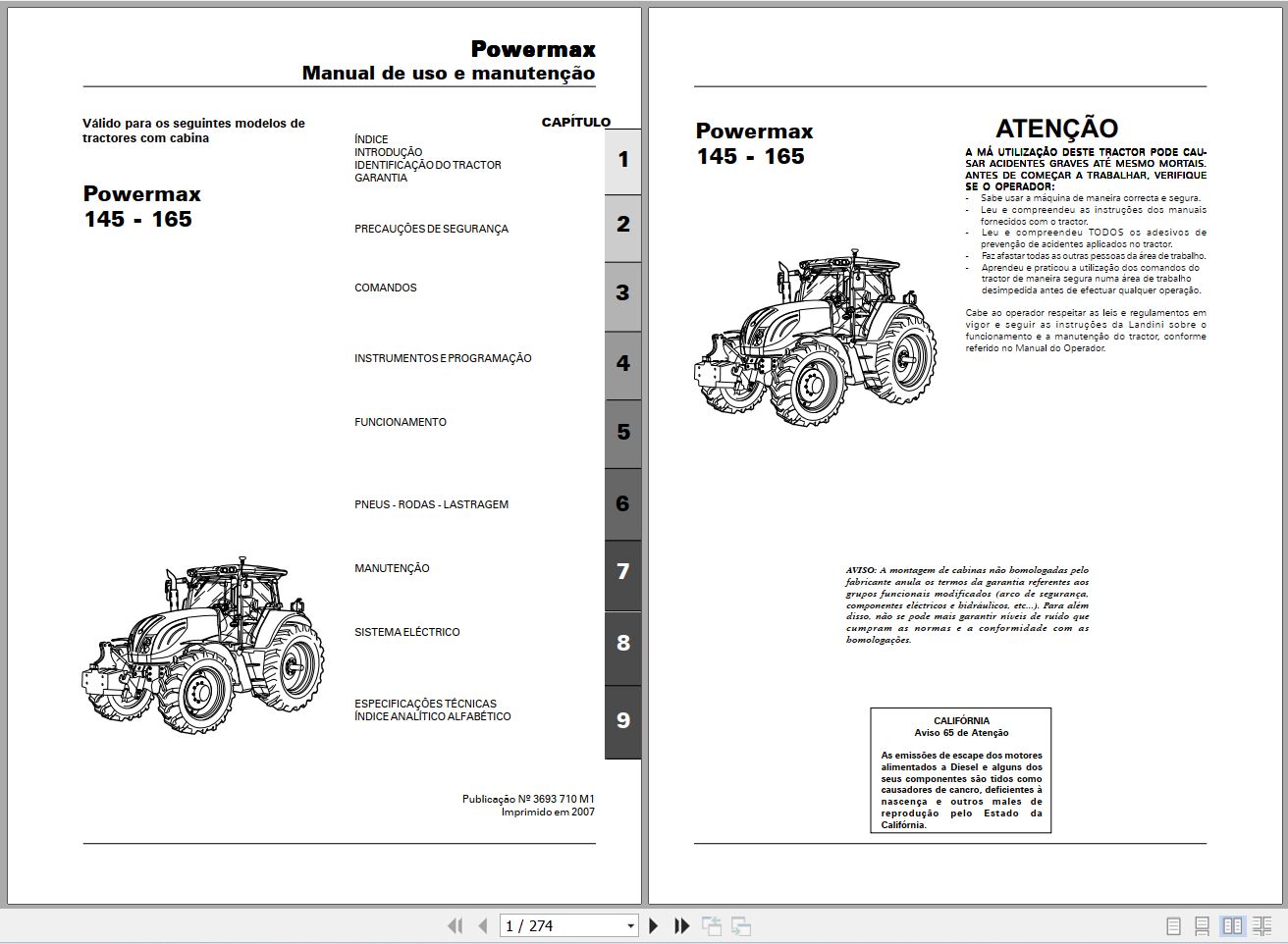Go to the first page
1288x944 pixels.
455,925
